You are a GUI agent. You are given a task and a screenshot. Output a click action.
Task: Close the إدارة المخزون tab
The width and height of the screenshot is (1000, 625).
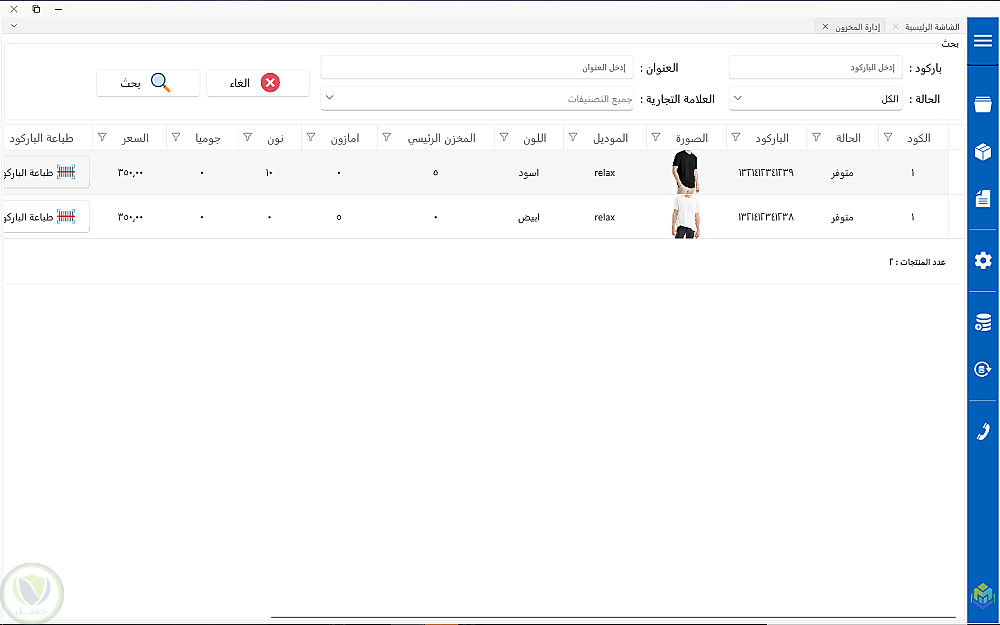[x=825, y=27]
